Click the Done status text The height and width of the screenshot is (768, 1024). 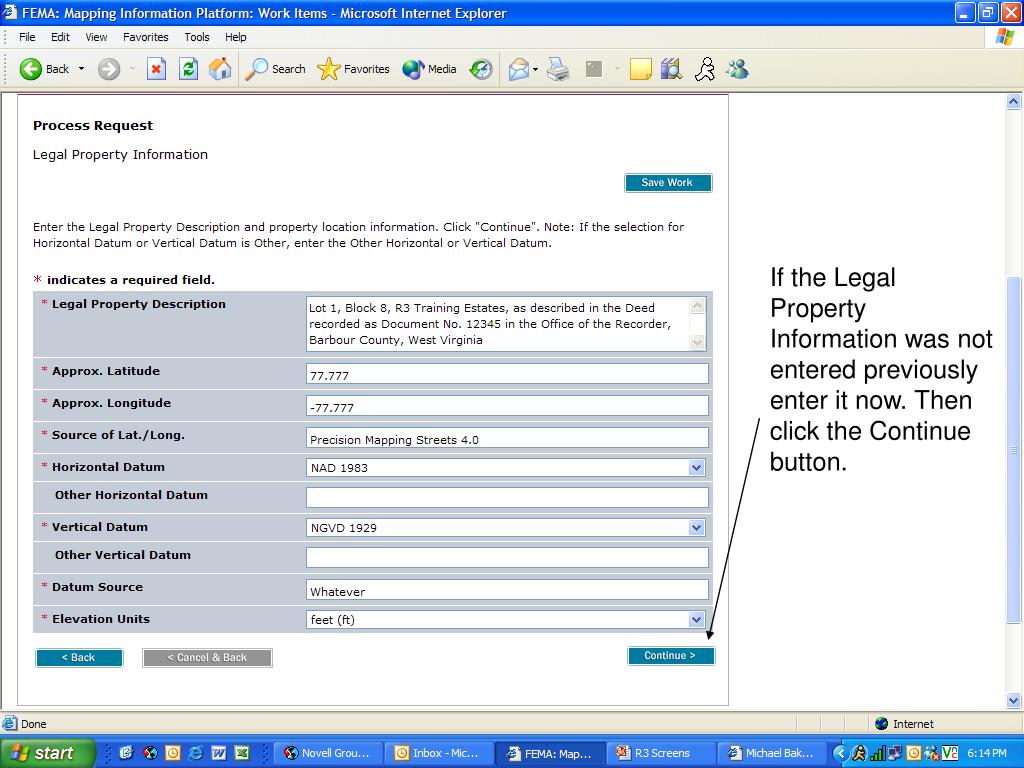pyautogui.click(x=33, y=724)
